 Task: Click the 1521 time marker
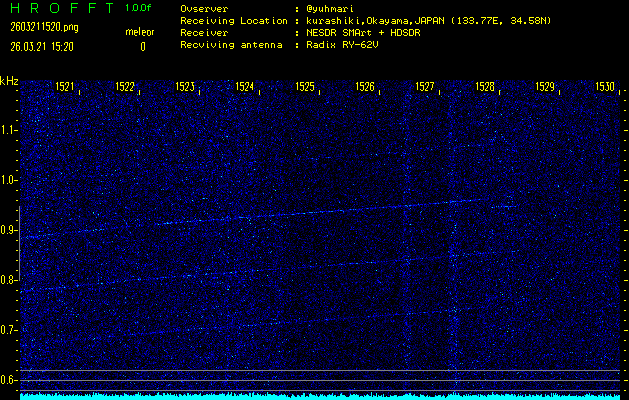click(65, 87)
